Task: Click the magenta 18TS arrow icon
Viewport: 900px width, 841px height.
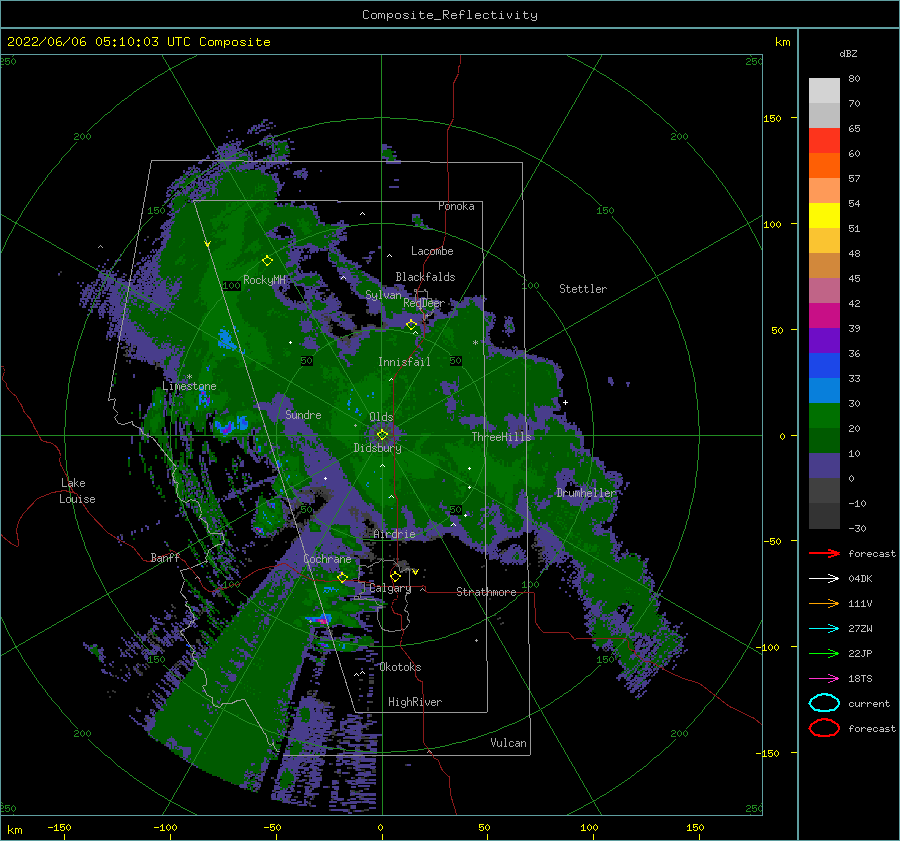Action: [x=824, y=679]
